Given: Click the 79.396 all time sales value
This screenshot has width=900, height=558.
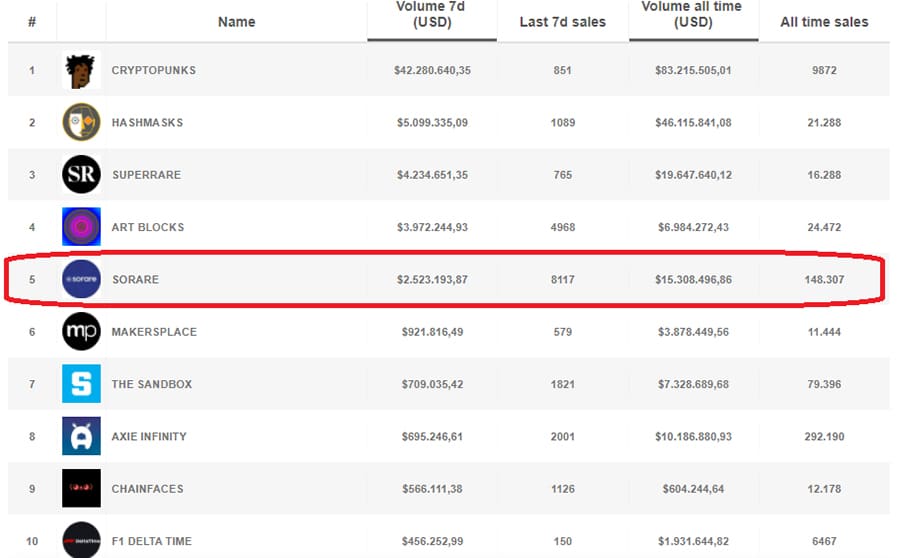Looking at the screenshot, I should tap(824, 383).
